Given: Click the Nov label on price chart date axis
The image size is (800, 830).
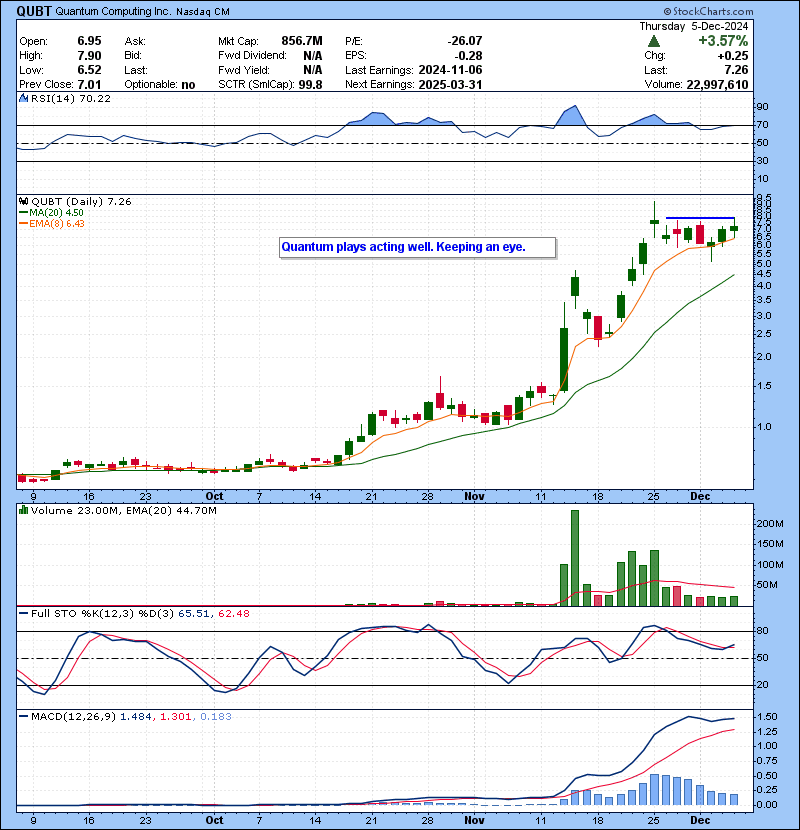Looking at the screenshot, I should click(x=474, y=497).
